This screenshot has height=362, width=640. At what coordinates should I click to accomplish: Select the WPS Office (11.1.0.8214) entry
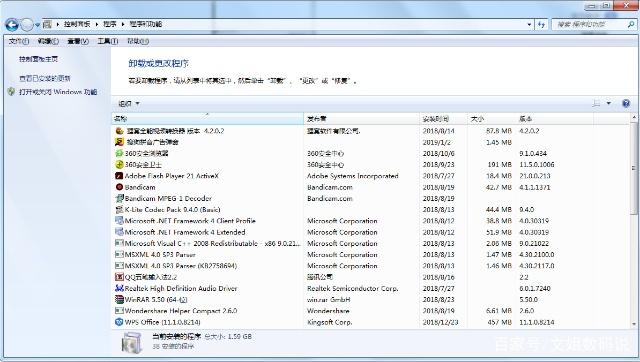click(x=162, y=322)
